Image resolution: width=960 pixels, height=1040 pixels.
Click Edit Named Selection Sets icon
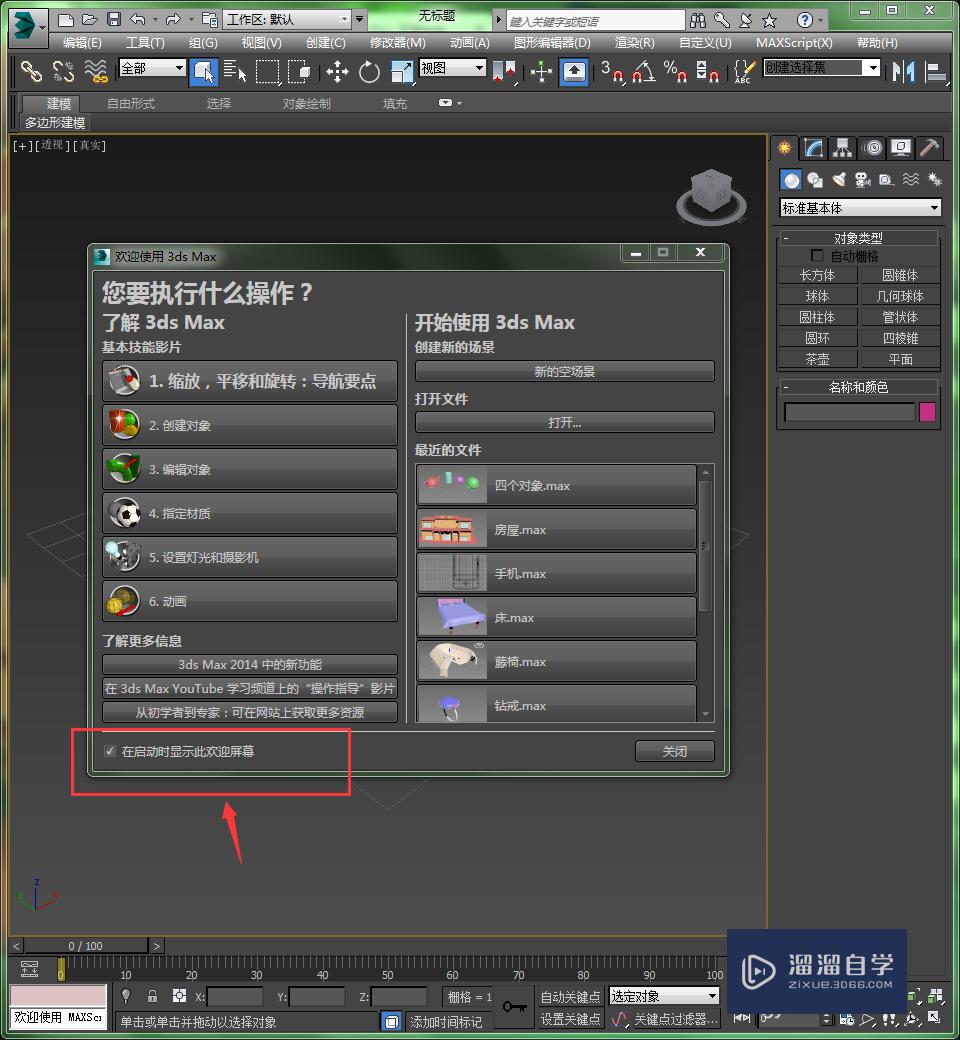[744, 72]
